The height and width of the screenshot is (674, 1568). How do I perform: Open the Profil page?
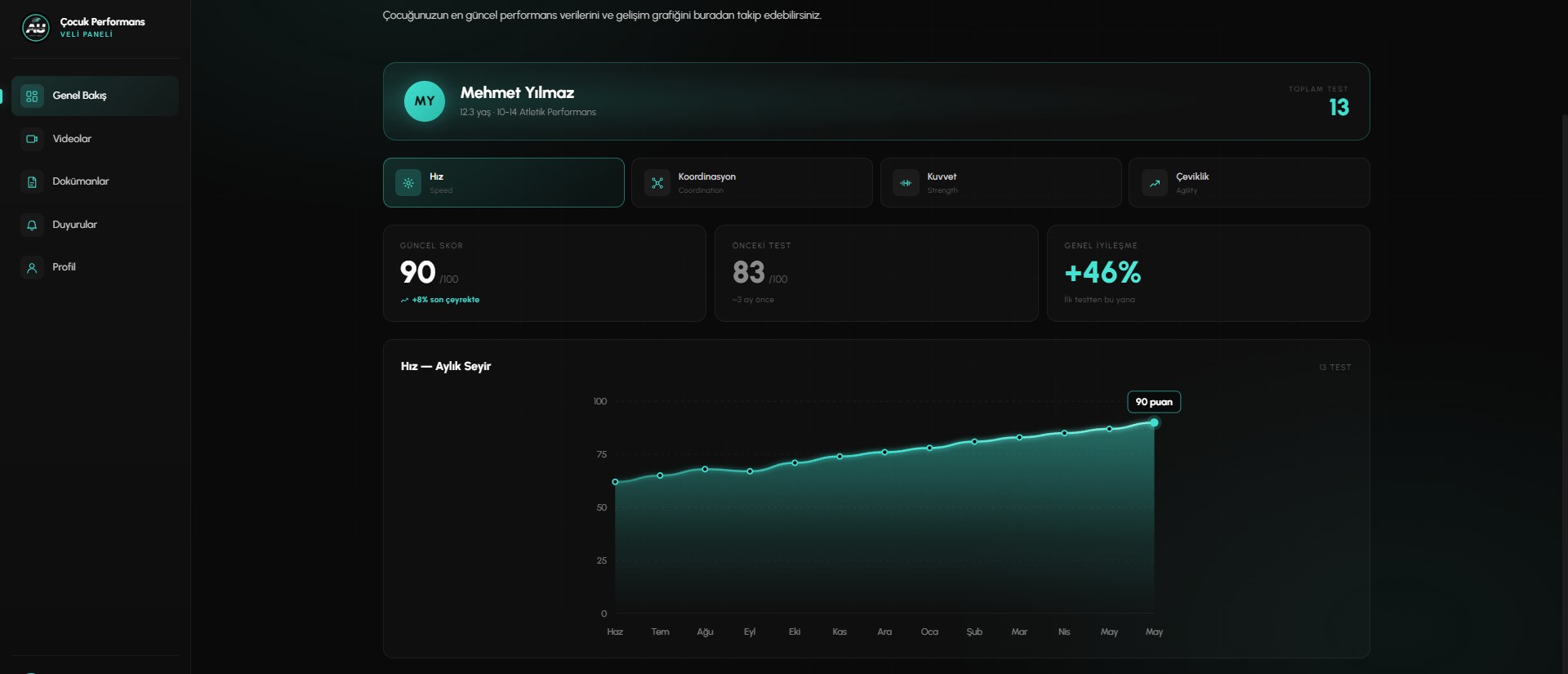click(x=95, y=267)
